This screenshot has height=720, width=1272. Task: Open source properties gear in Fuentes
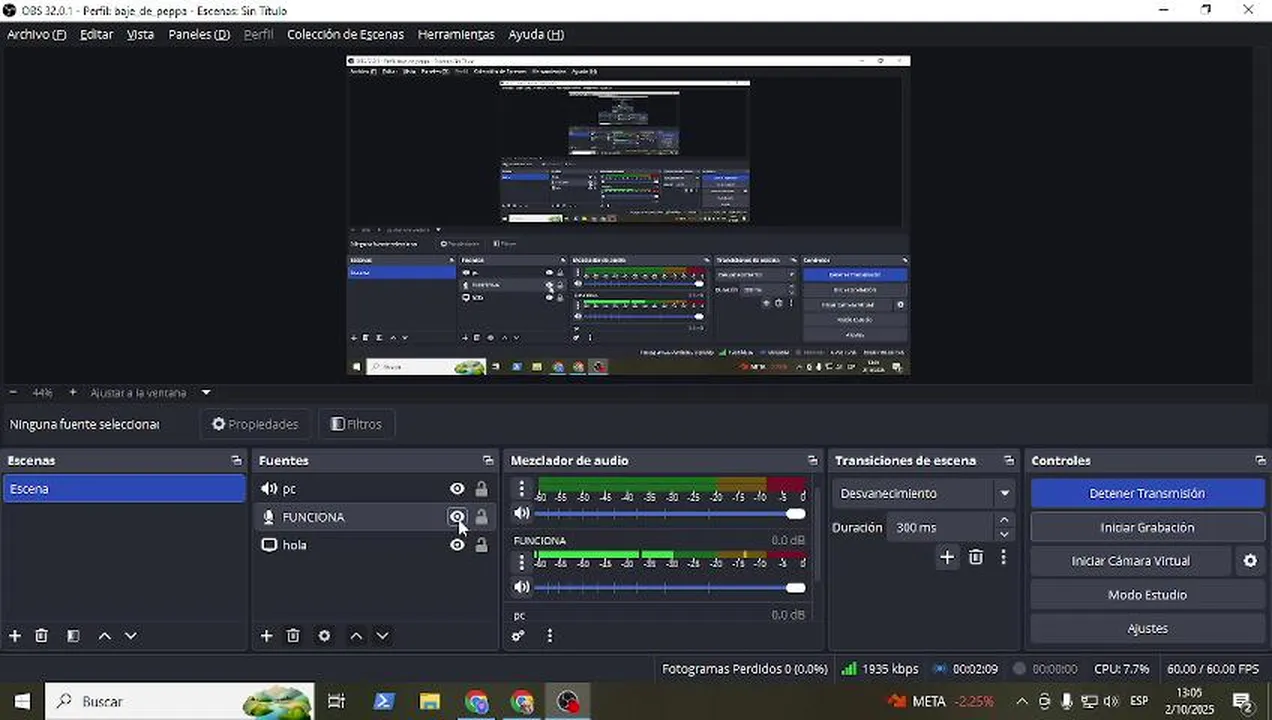pyautogui.click(x=324, y=636)
